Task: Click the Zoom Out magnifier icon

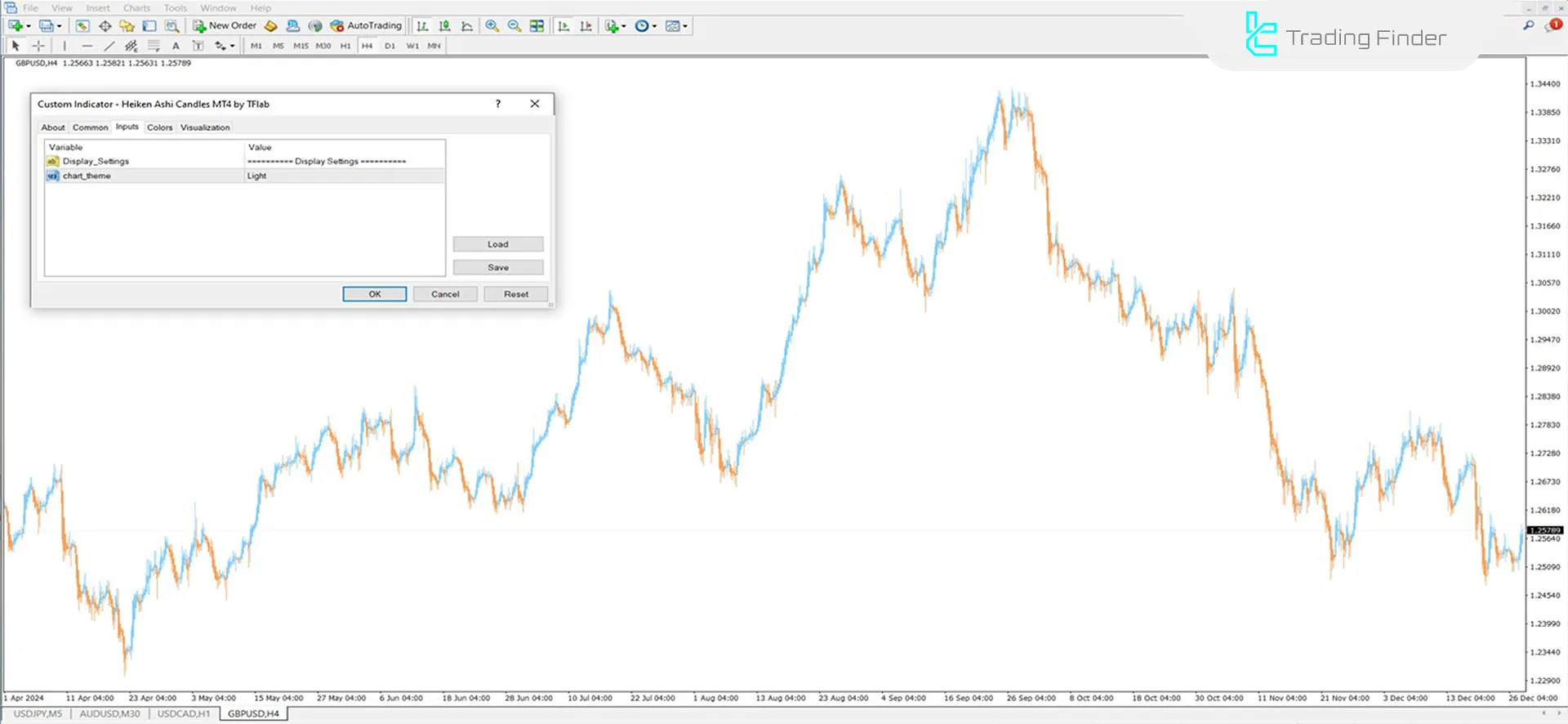Action: tap(514, 26)
